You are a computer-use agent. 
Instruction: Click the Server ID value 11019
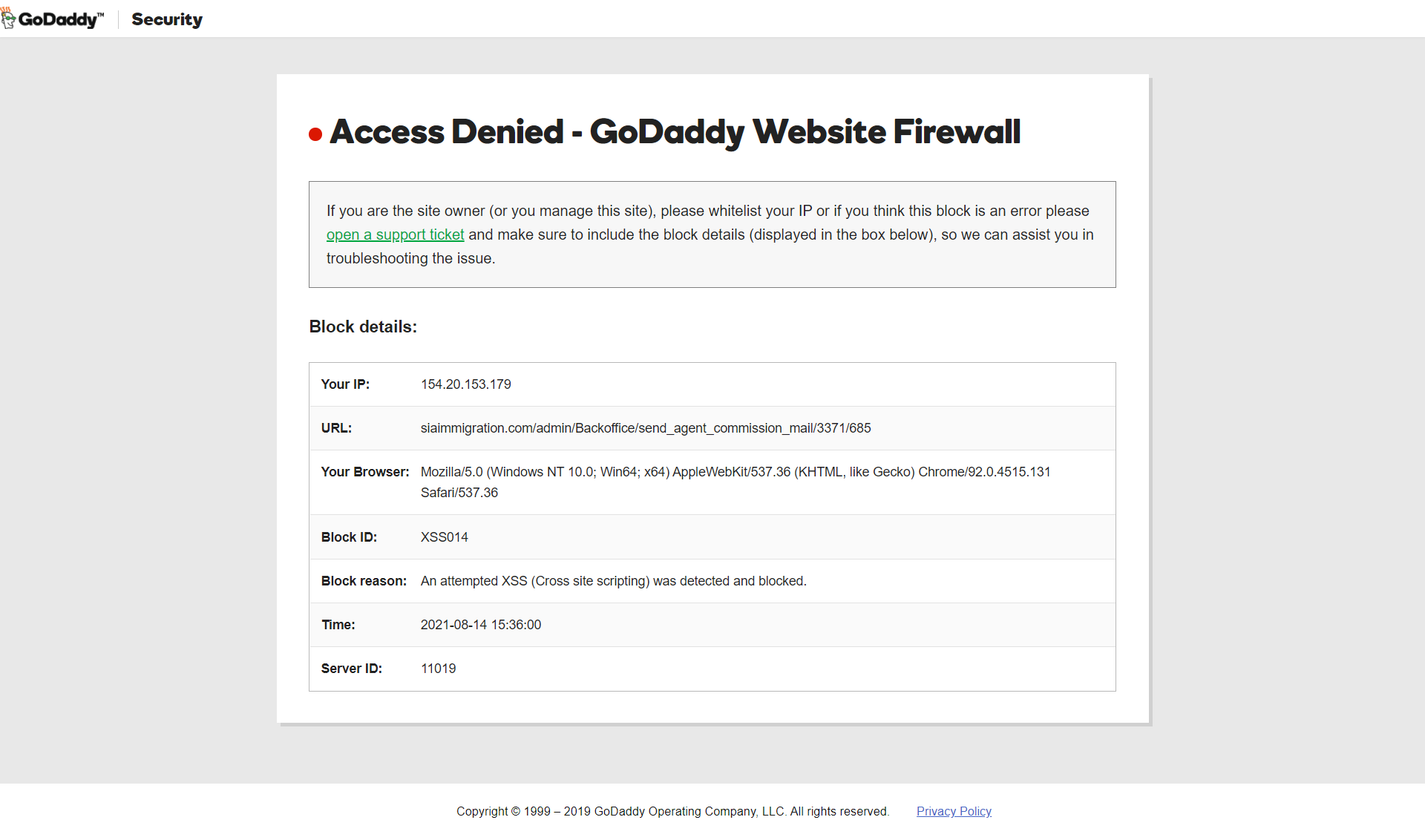coord(439,669)
